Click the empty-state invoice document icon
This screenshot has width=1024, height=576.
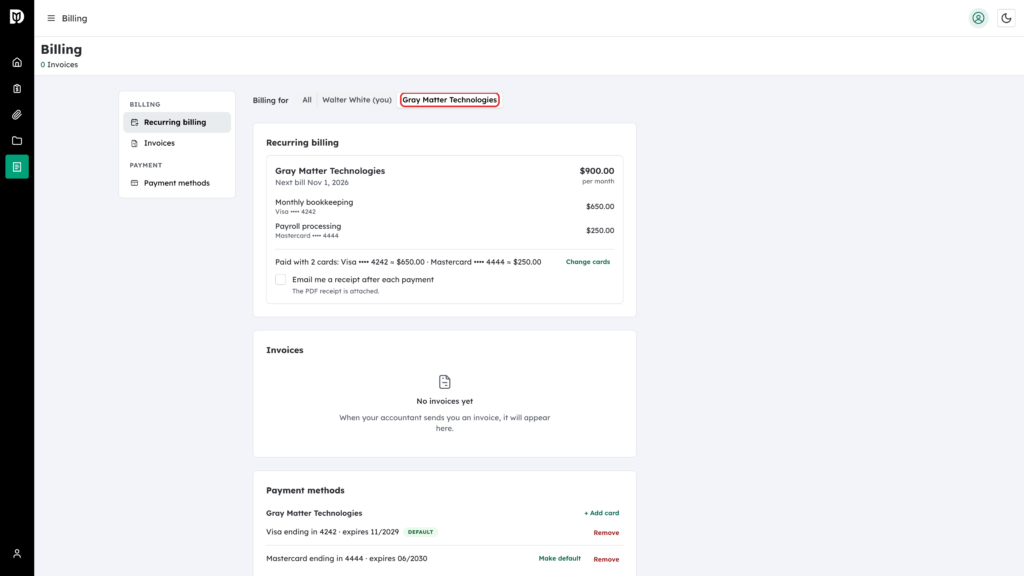click(445, 382)
